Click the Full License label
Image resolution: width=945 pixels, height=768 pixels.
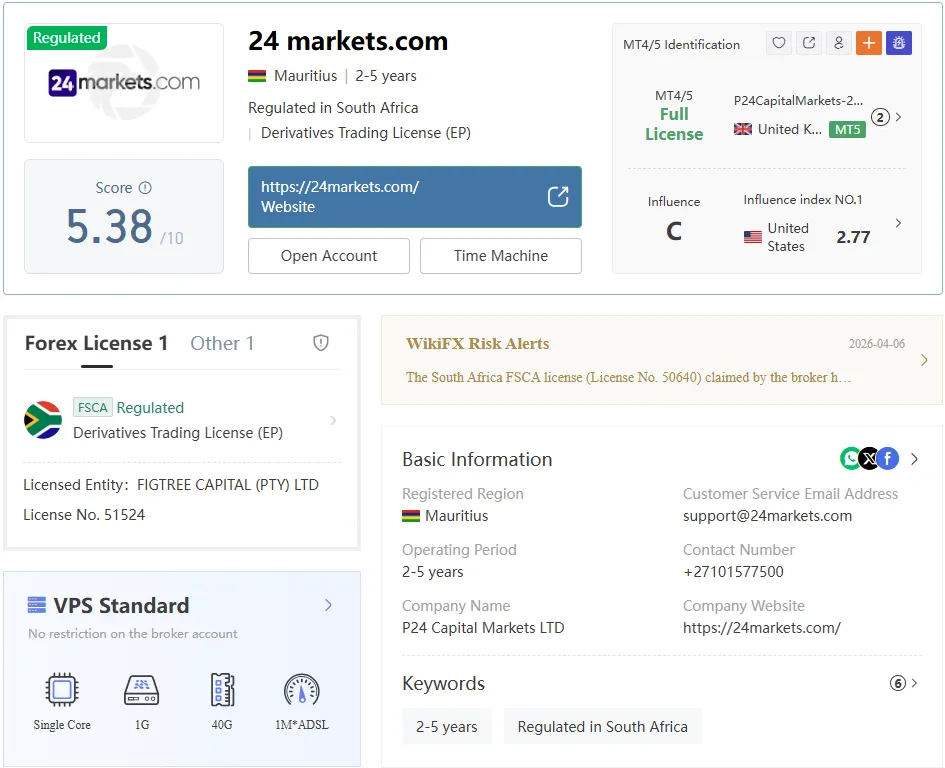(674, 124)
